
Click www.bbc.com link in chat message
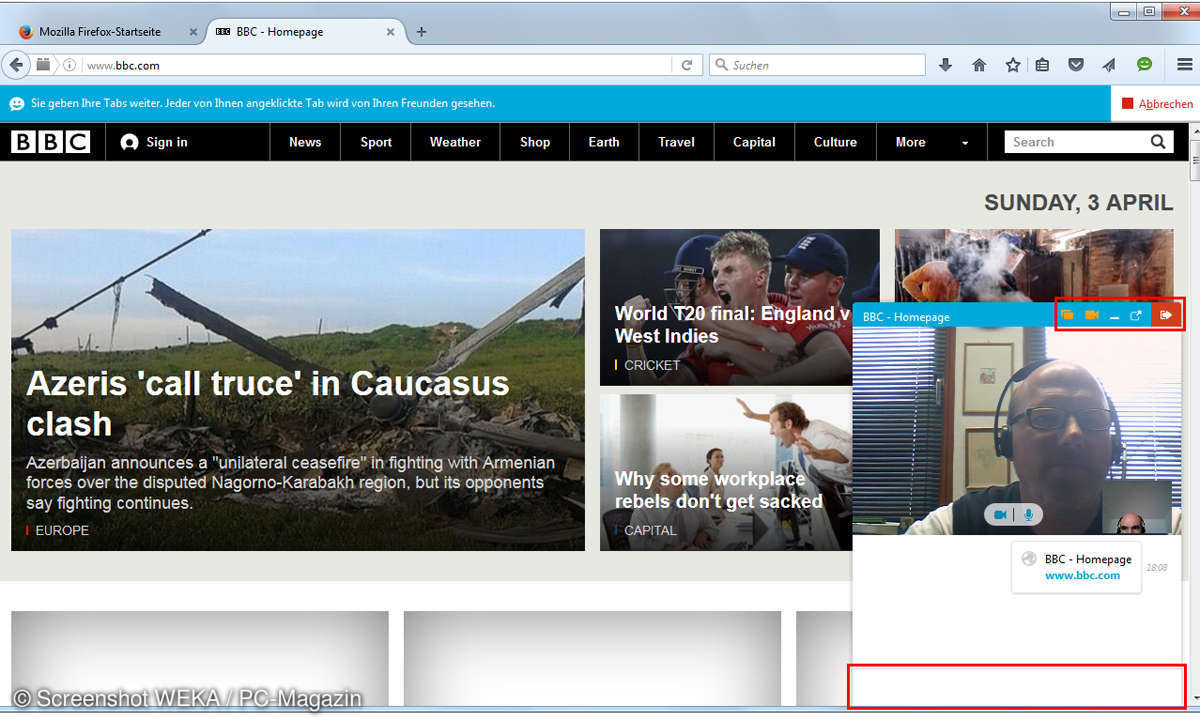[x=1082, y=575]
